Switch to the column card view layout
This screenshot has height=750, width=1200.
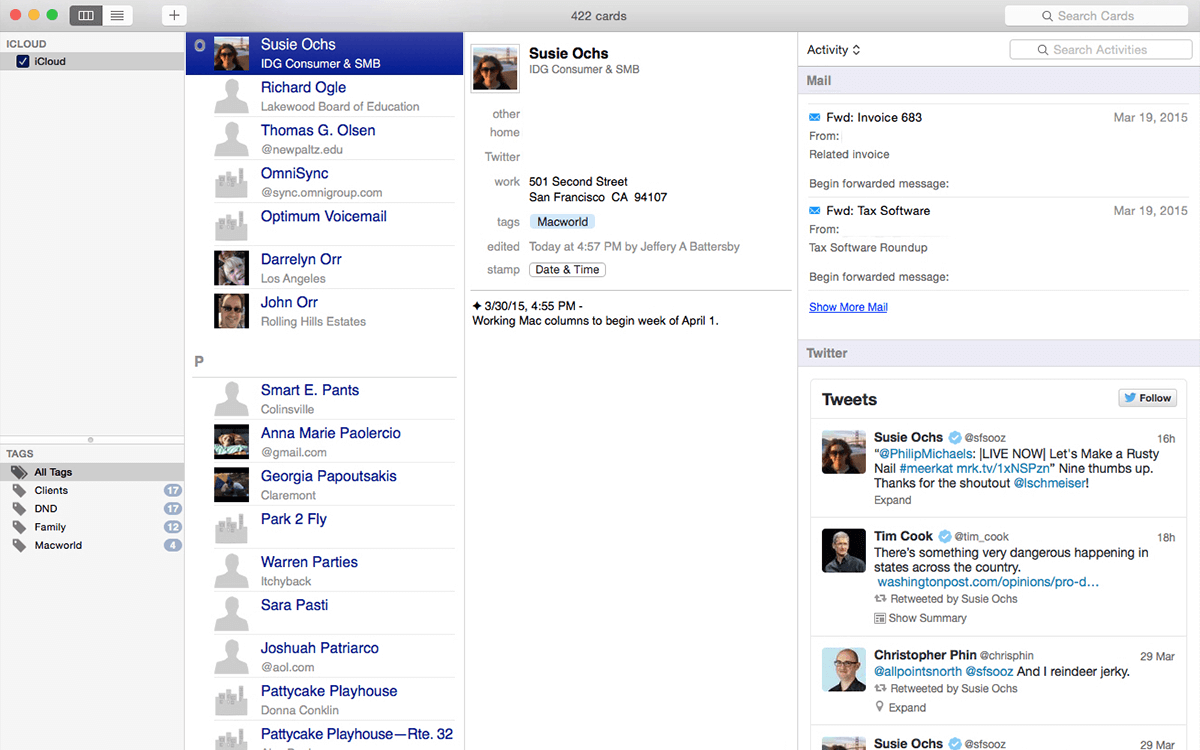86,15
